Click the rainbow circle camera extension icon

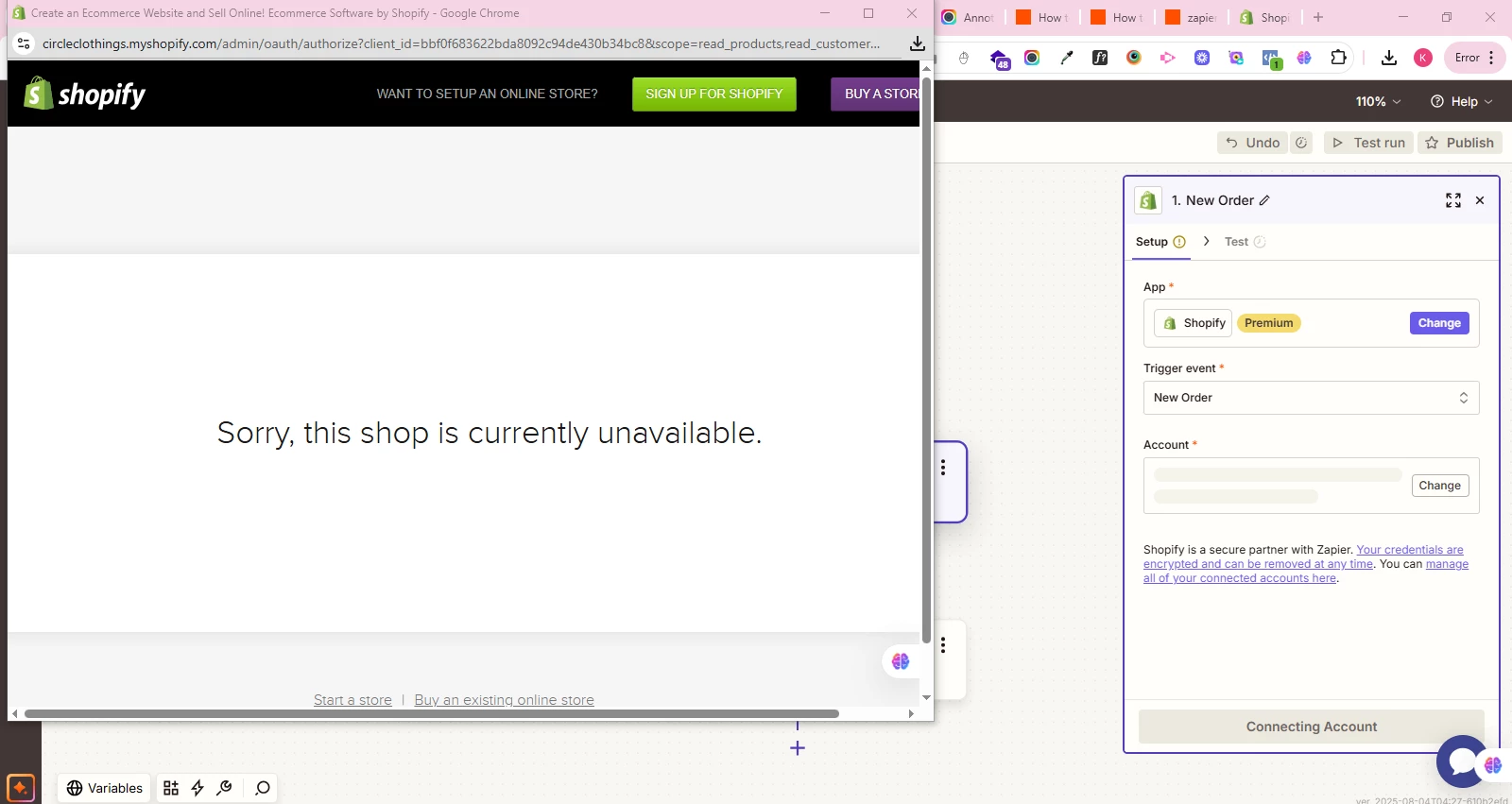click(x=1032, y=58)
